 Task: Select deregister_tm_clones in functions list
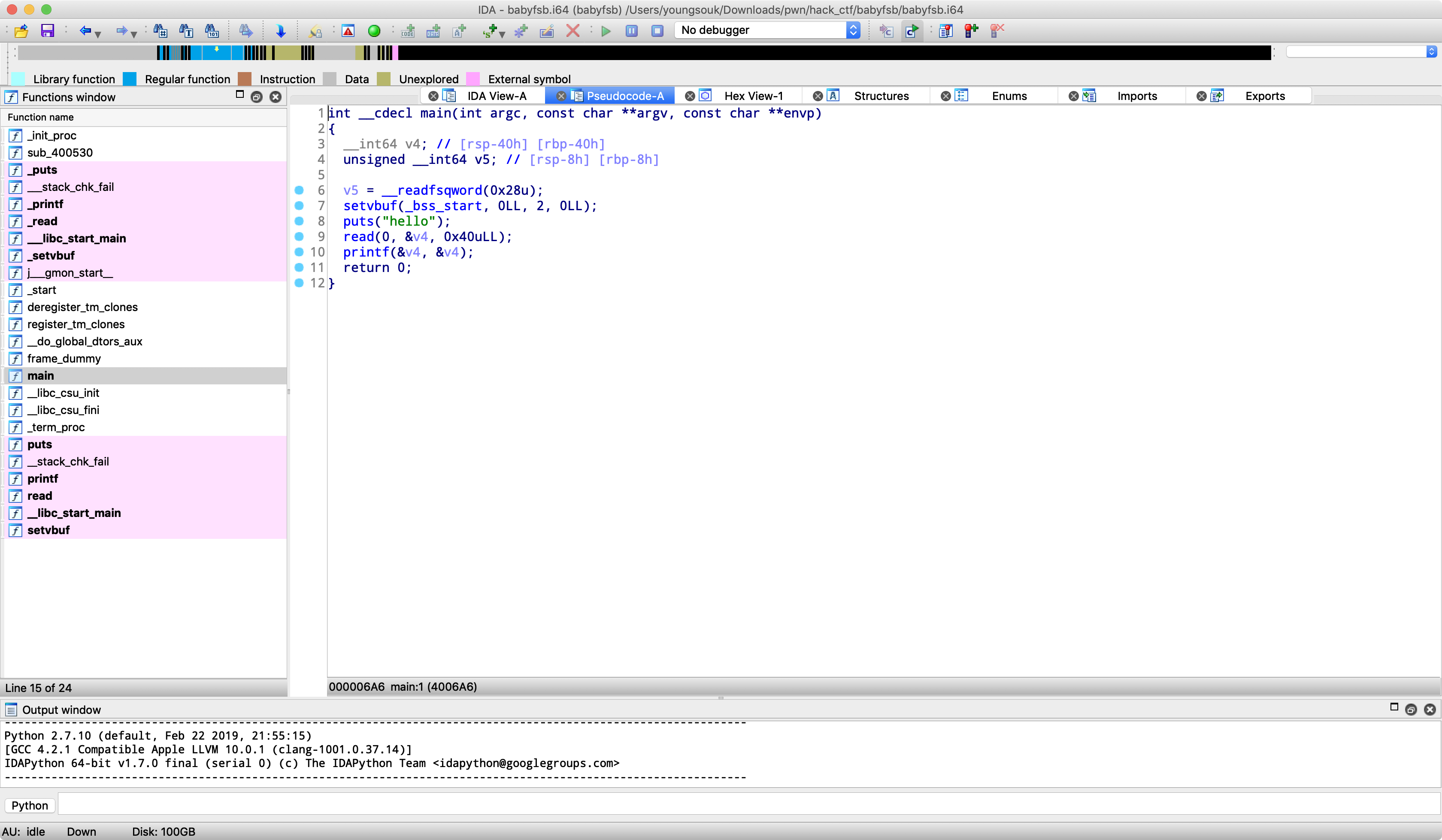82,307
